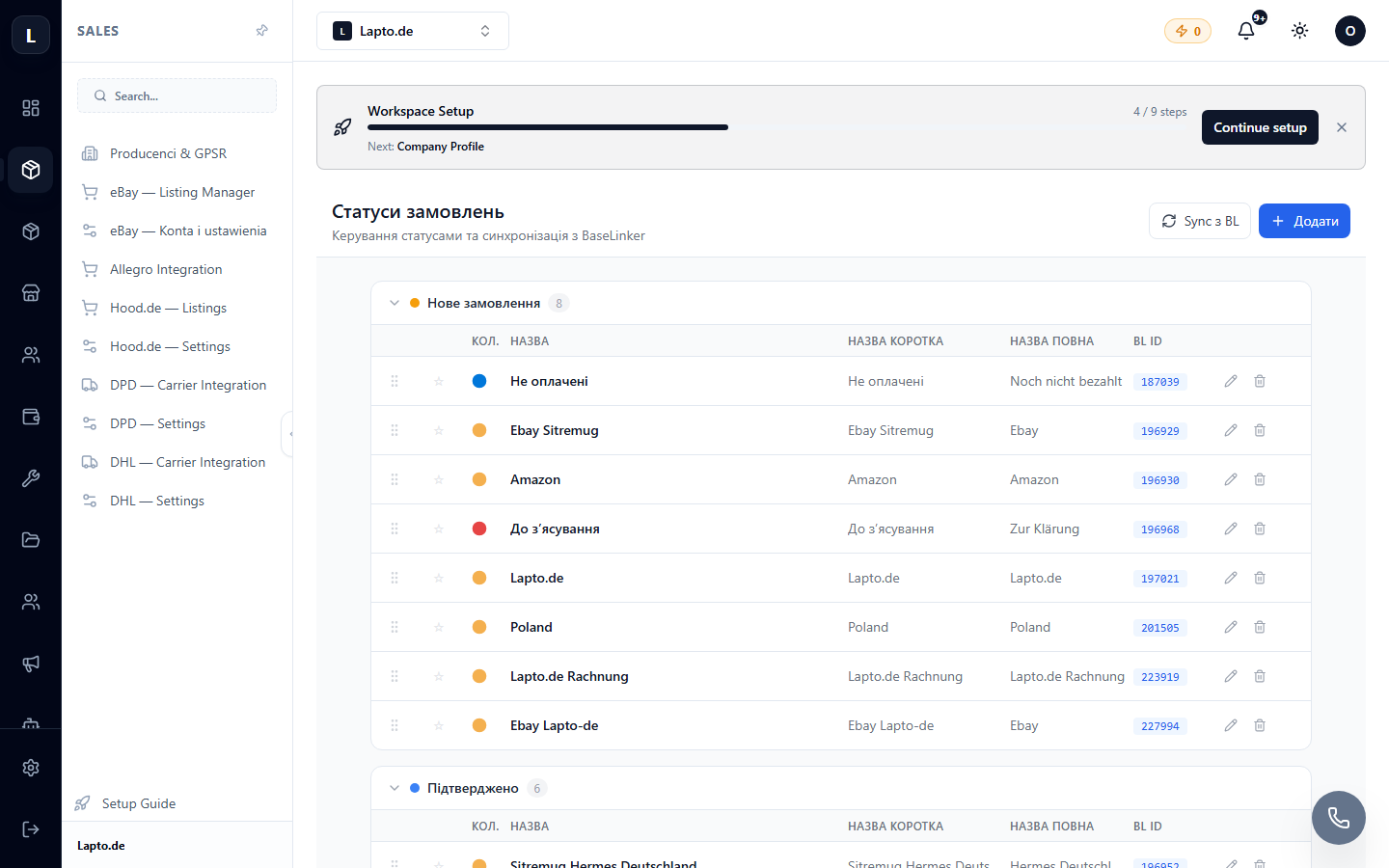1389x868 pixels.
Task: Open the storefront icon in left rail
Action: tap(31, 293)
